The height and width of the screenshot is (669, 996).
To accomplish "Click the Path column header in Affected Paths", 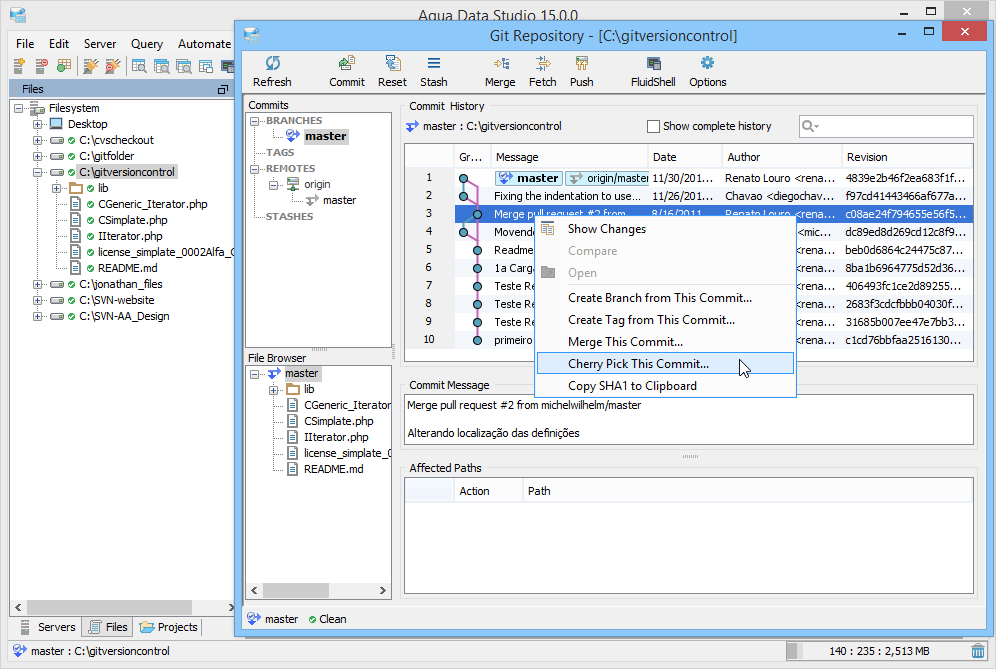I will [748, 491].
